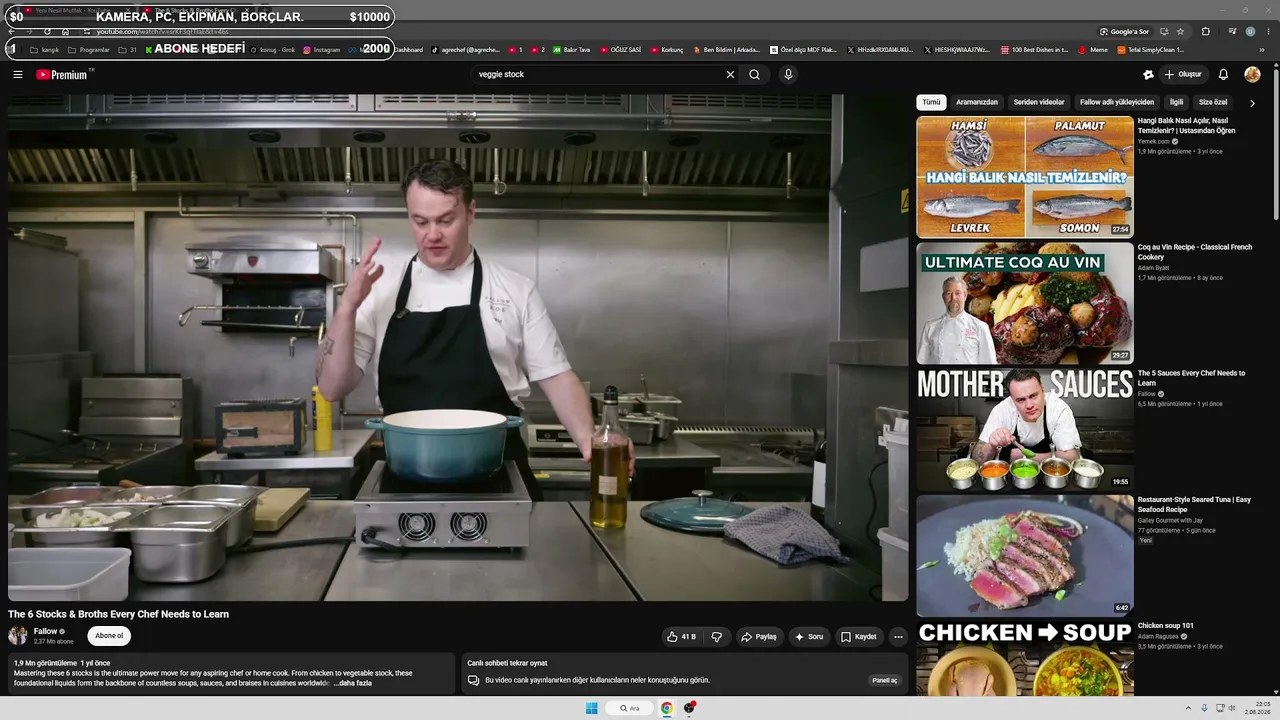Open more actions three-dot menu under video
The image size is (1280, 720).
[898, 637]
